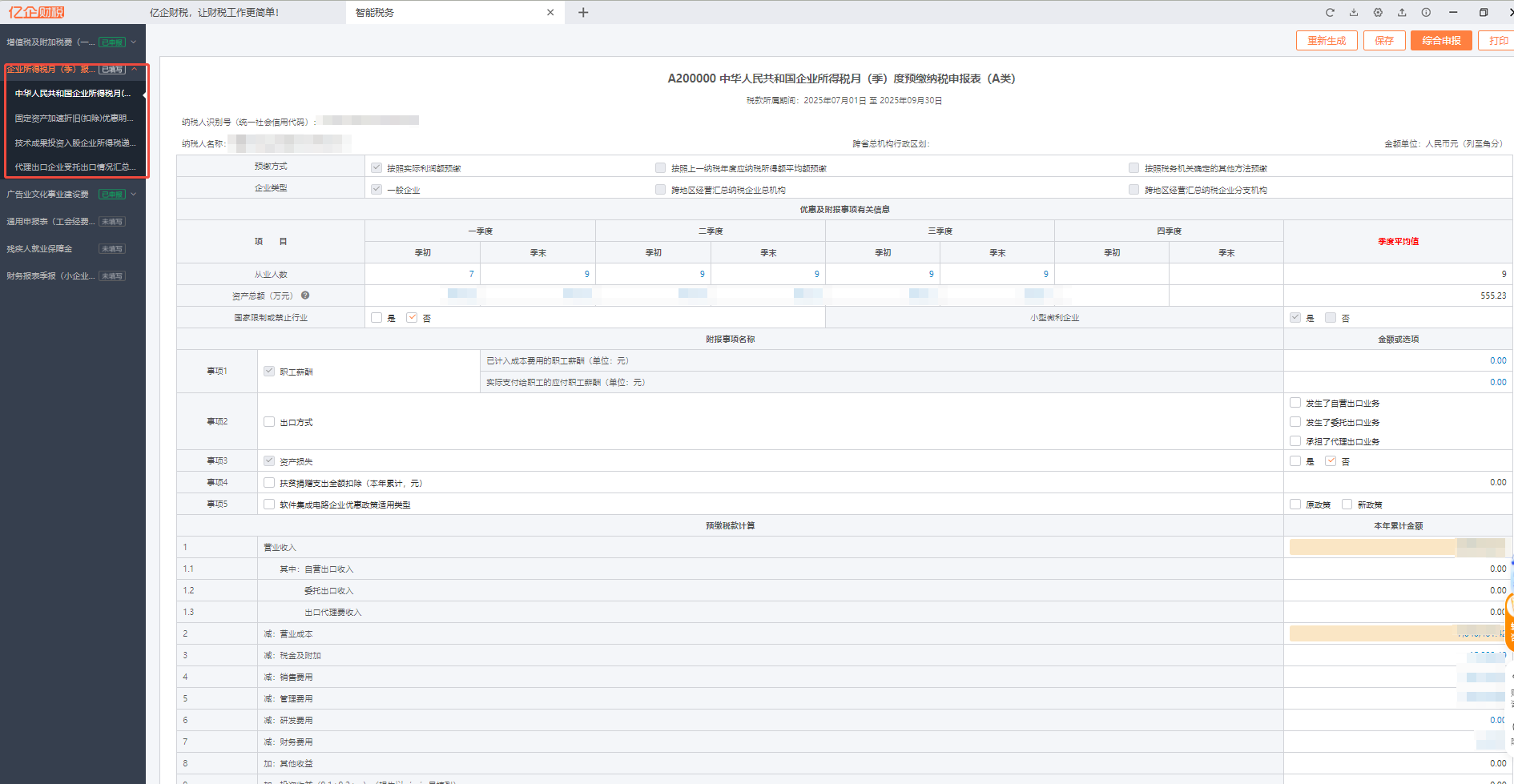
Task: Expand 广告业文化事业建设费 section
Action: [x=134, y=194]
